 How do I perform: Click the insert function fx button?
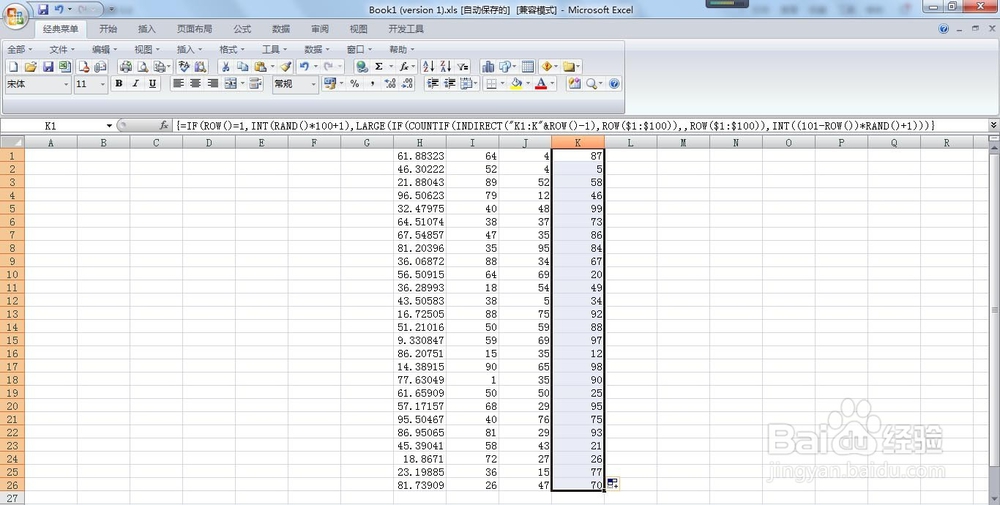click(x=164, y=126)
